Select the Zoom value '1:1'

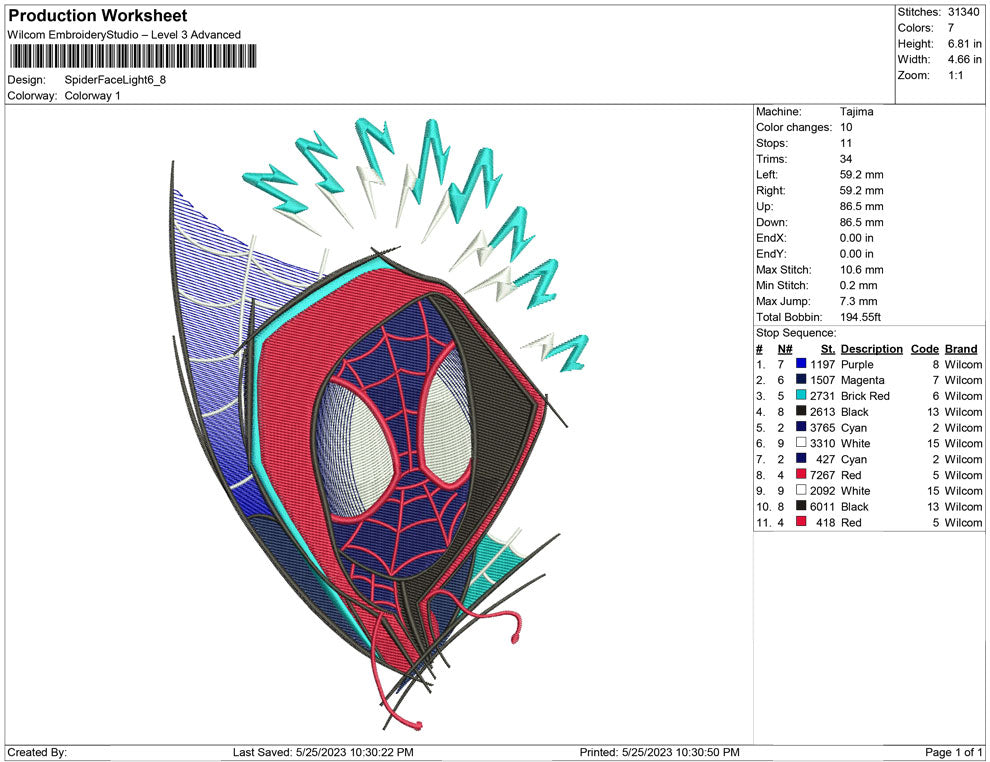click(955, 75)
